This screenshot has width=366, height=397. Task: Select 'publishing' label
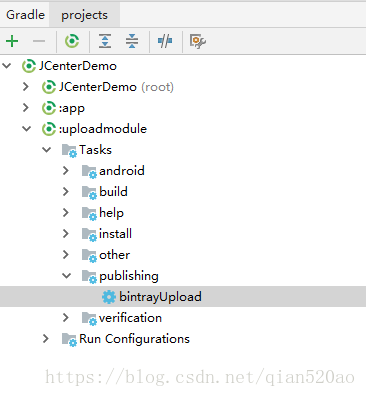pos(129,276)
